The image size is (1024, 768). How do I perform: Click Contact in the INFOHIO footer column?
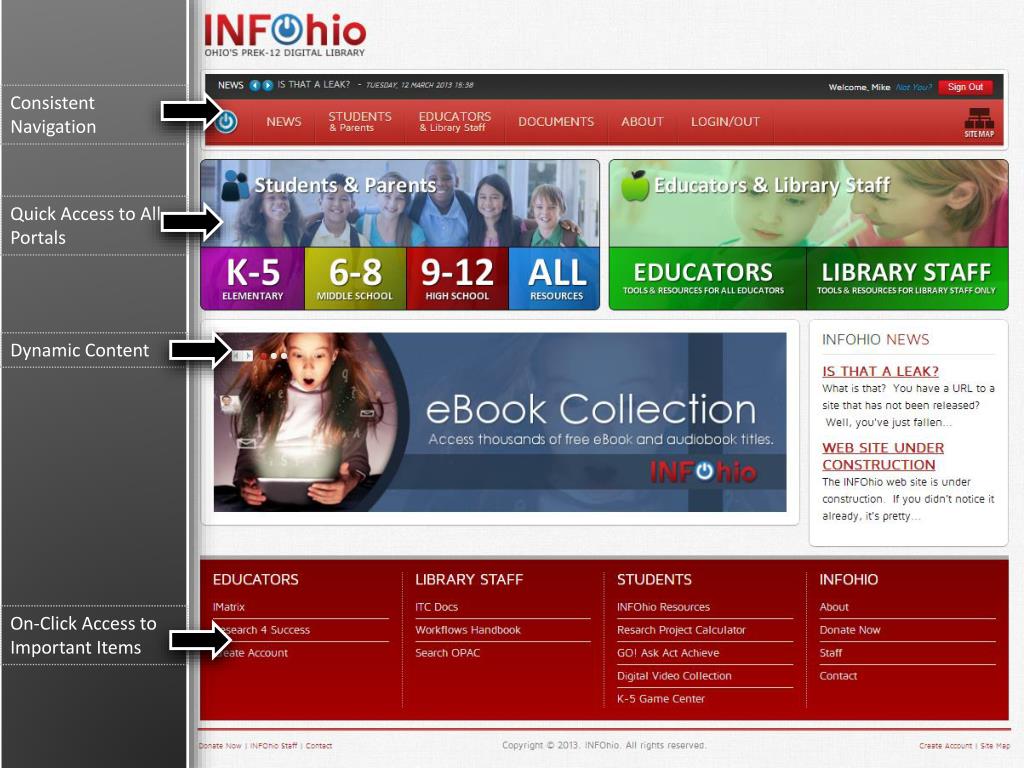(x=838, y=675)
